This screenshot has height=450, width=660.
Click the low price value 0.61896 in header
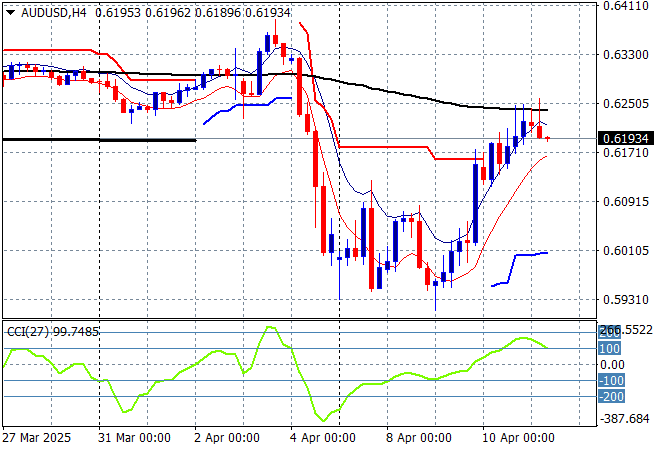click(x=218, y=13)
